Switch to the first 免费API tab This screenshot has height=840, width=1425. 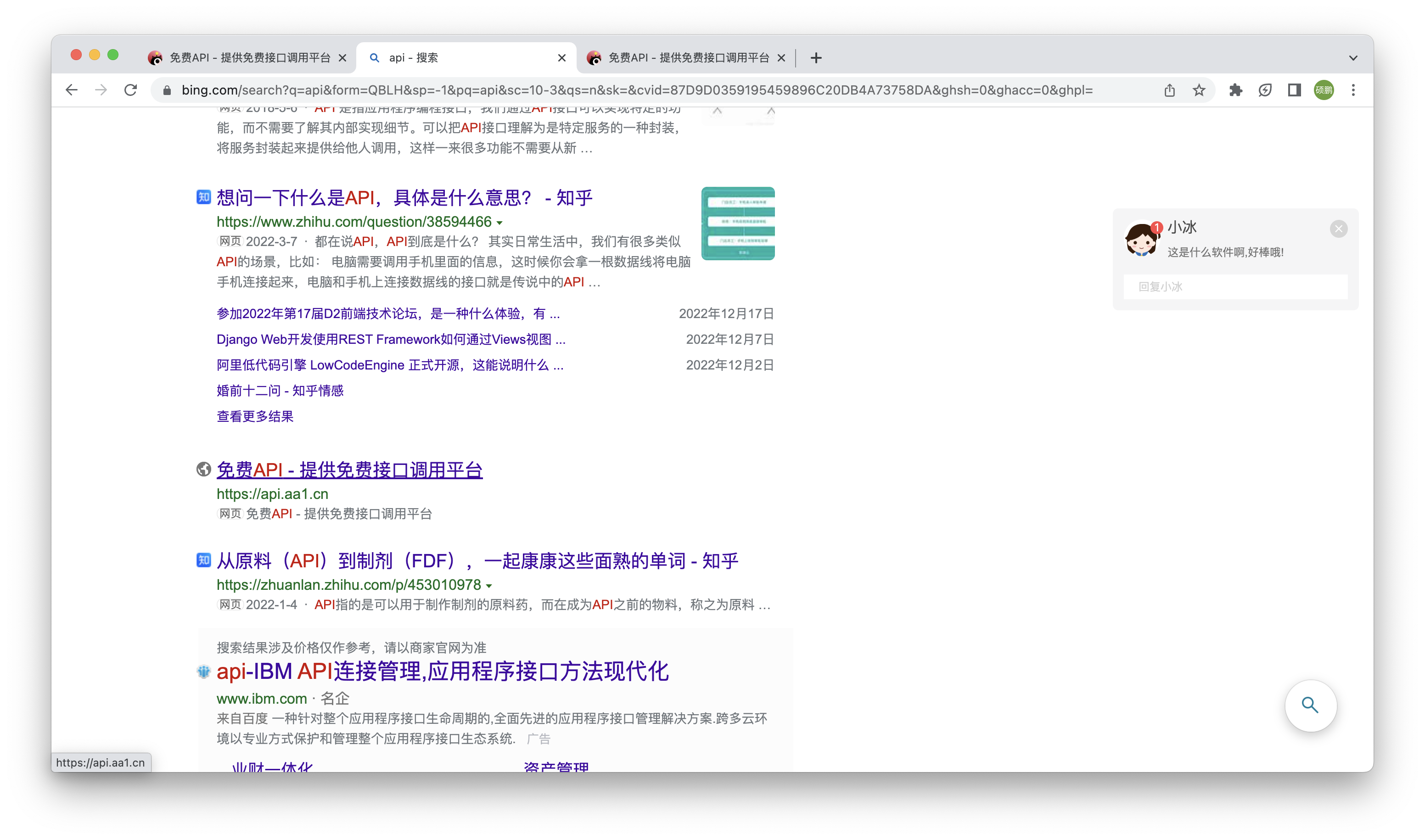pos(247,58)
